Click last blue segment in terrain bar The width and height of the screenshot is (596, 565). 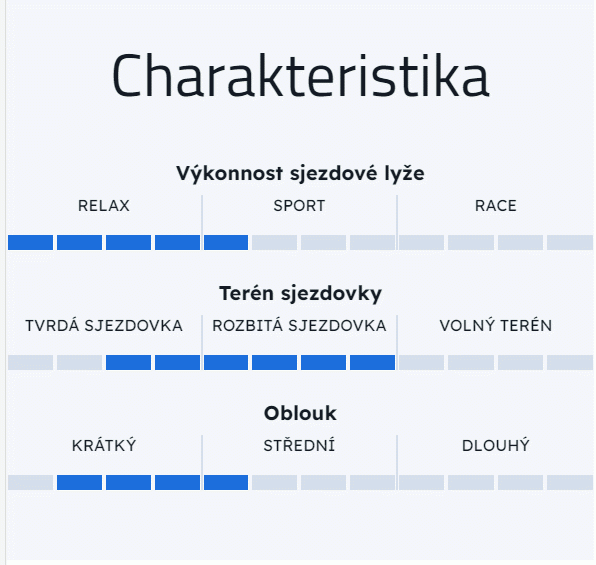pyautogui.click(x=372, y=362)
